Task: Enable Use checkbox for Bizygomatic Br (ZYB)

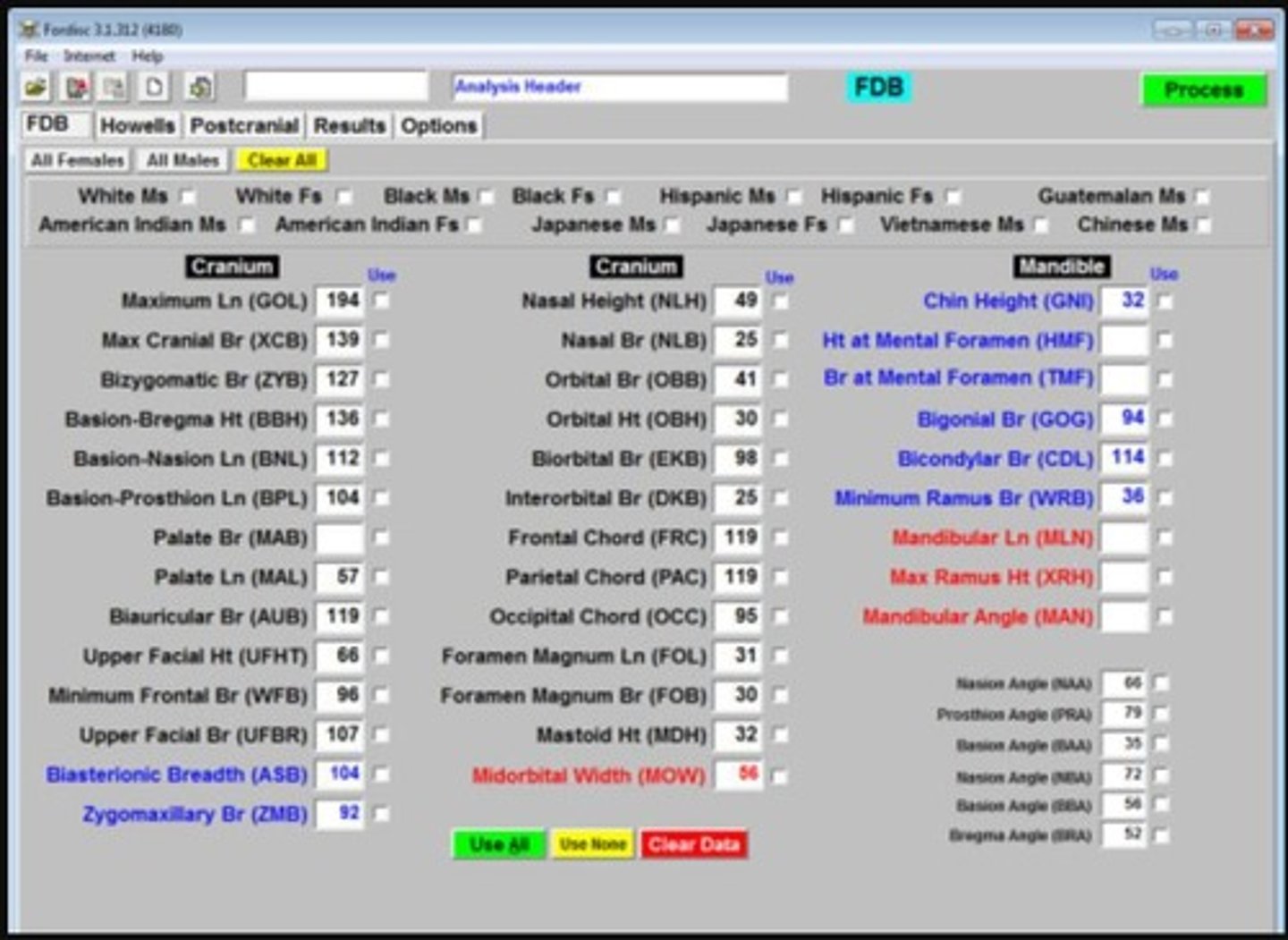Action: [382, 380]
